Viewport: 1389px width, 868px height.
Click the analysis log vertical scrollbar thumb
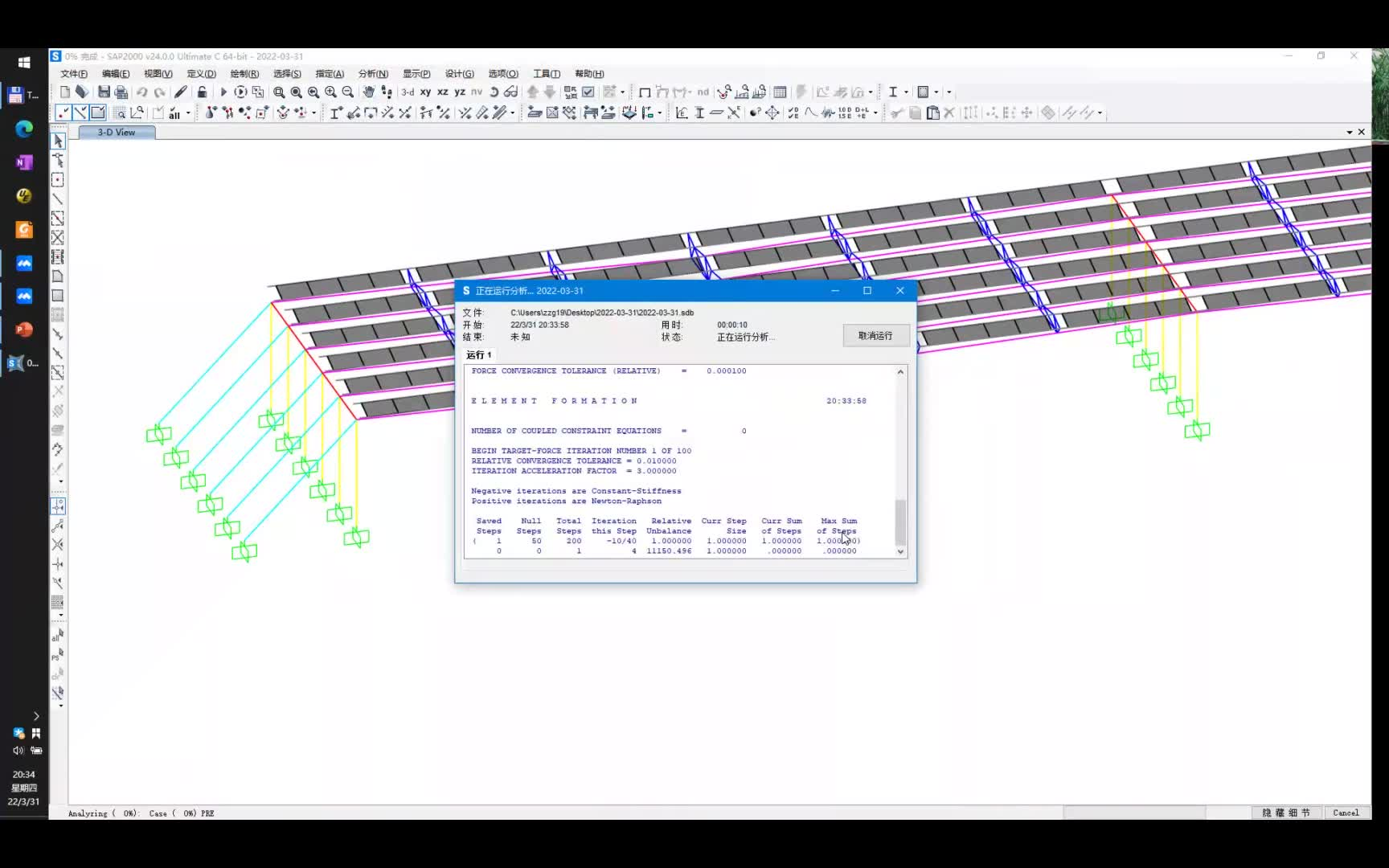click(x=900, y=522)
